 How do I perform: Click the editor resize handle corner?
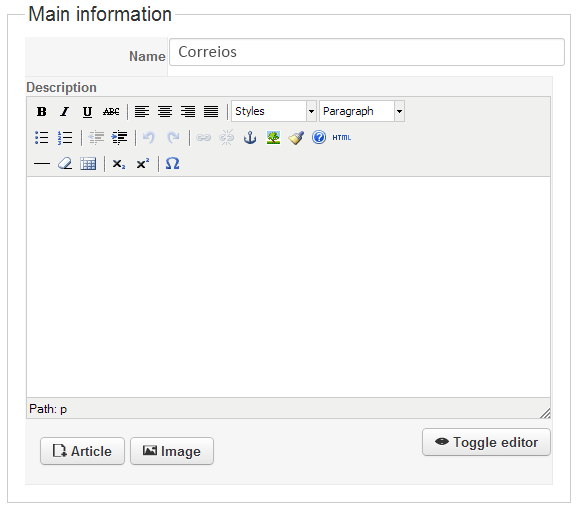[545, 413]
